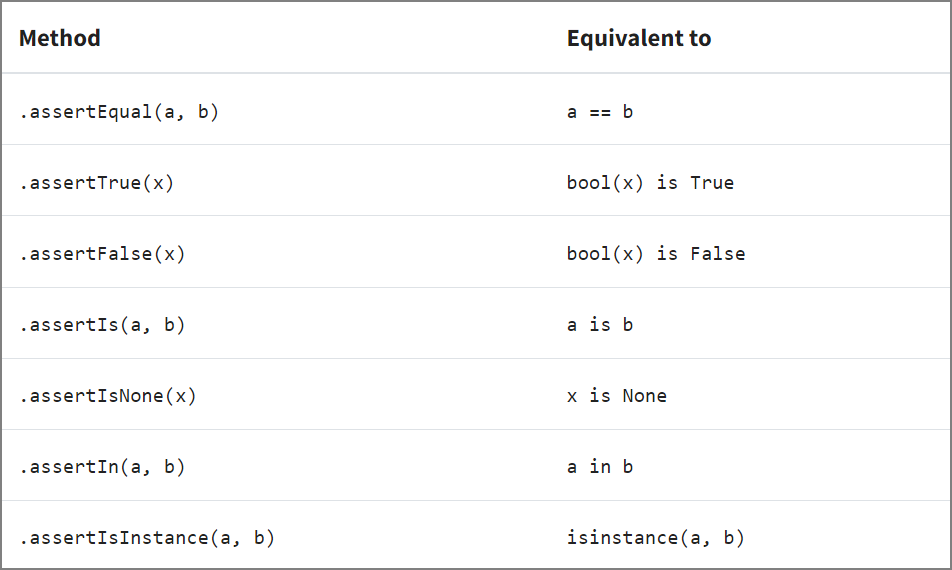This screenshot has height=570, width=952.
Task: Click the isinstance(a, b) expression
Action: tap(656, 538)
